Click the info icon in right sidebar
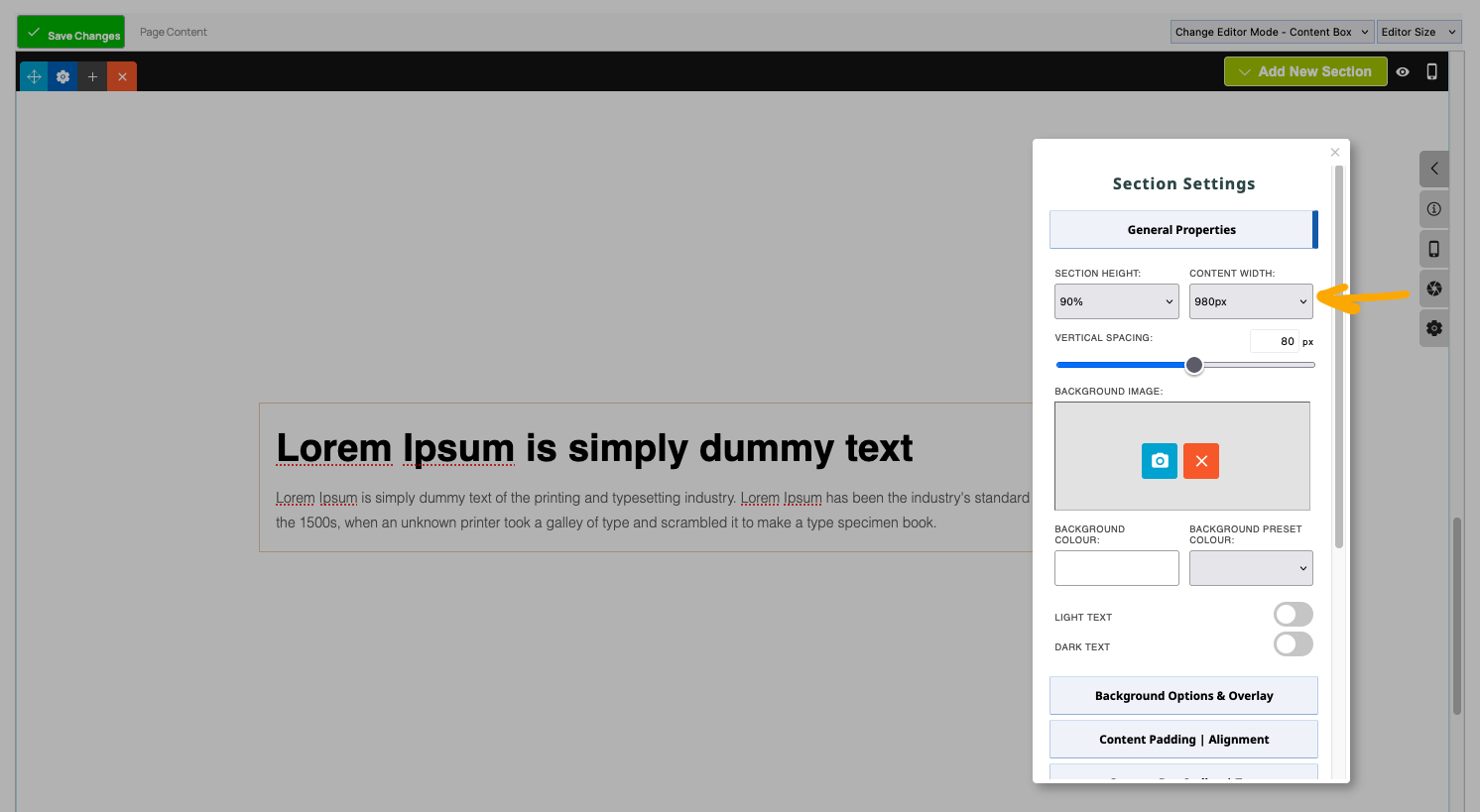Viewport: 1480px width, 812px height. (x=1433, y=209)
